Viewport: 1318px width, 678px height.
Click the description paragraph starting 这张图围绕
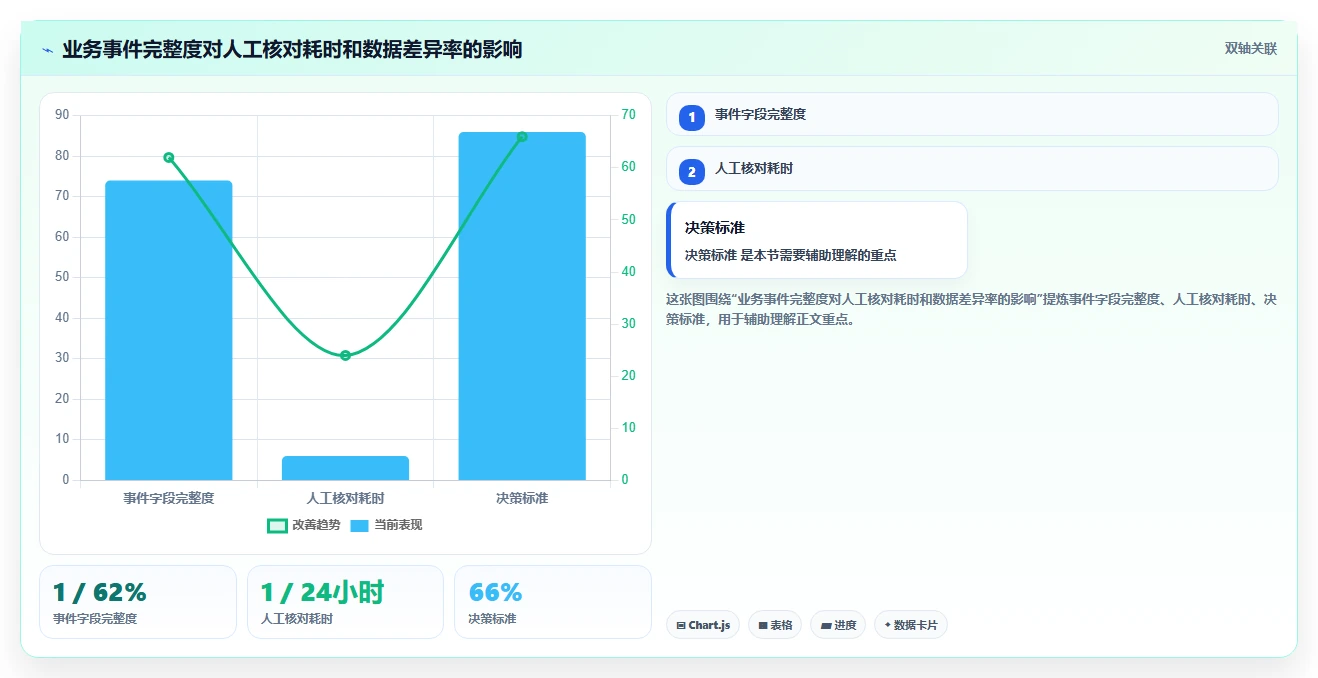(x=971, y=310)
